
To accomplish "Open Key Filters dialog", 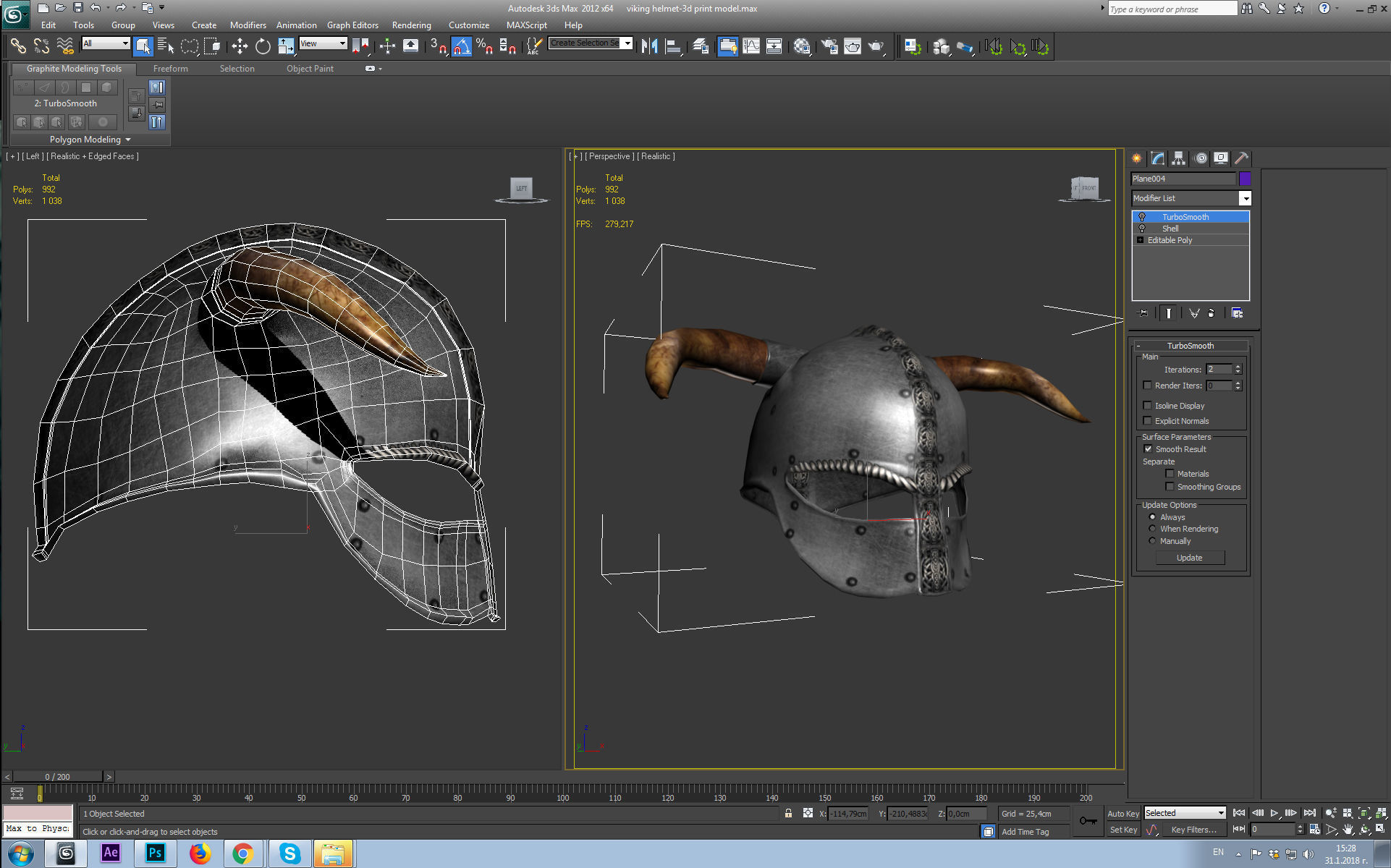I will pyautogui.click(x=1193, y=830).
